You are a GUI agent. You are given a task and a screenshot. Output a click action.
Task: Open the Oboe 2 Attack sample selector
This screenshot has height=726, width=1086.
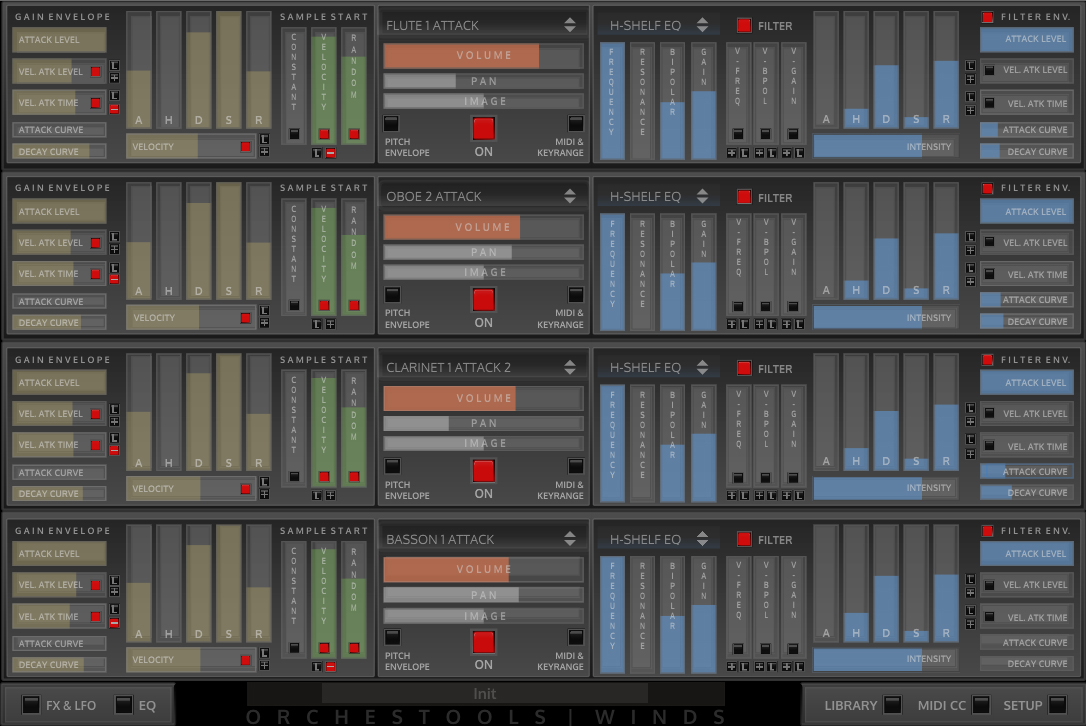(x=569, y=196)
